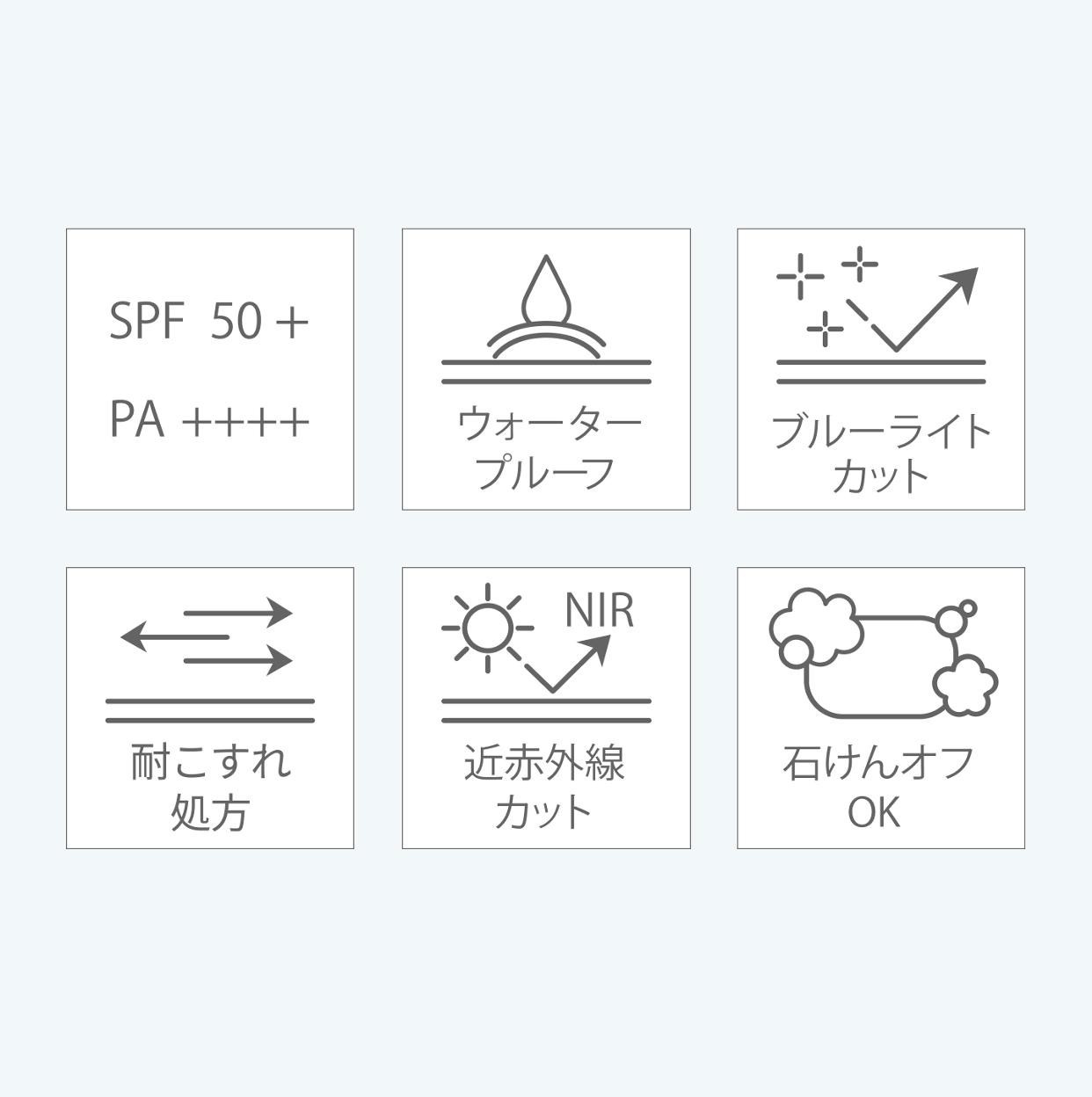Viewport: 1092px width, 1097px height.
Task: Click the double line beneath friction arrows
Action: pyautogui.click(x=209, y=711)
